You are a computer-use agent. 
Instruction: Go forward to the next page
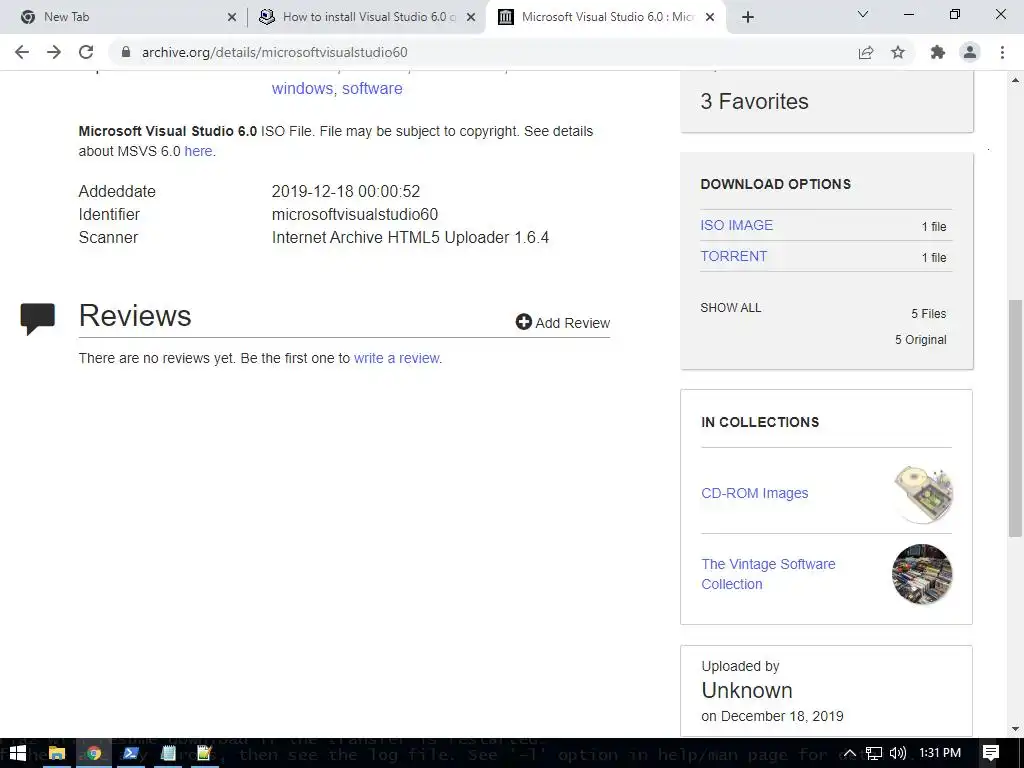pyautogui.click(x=54, y=52)
